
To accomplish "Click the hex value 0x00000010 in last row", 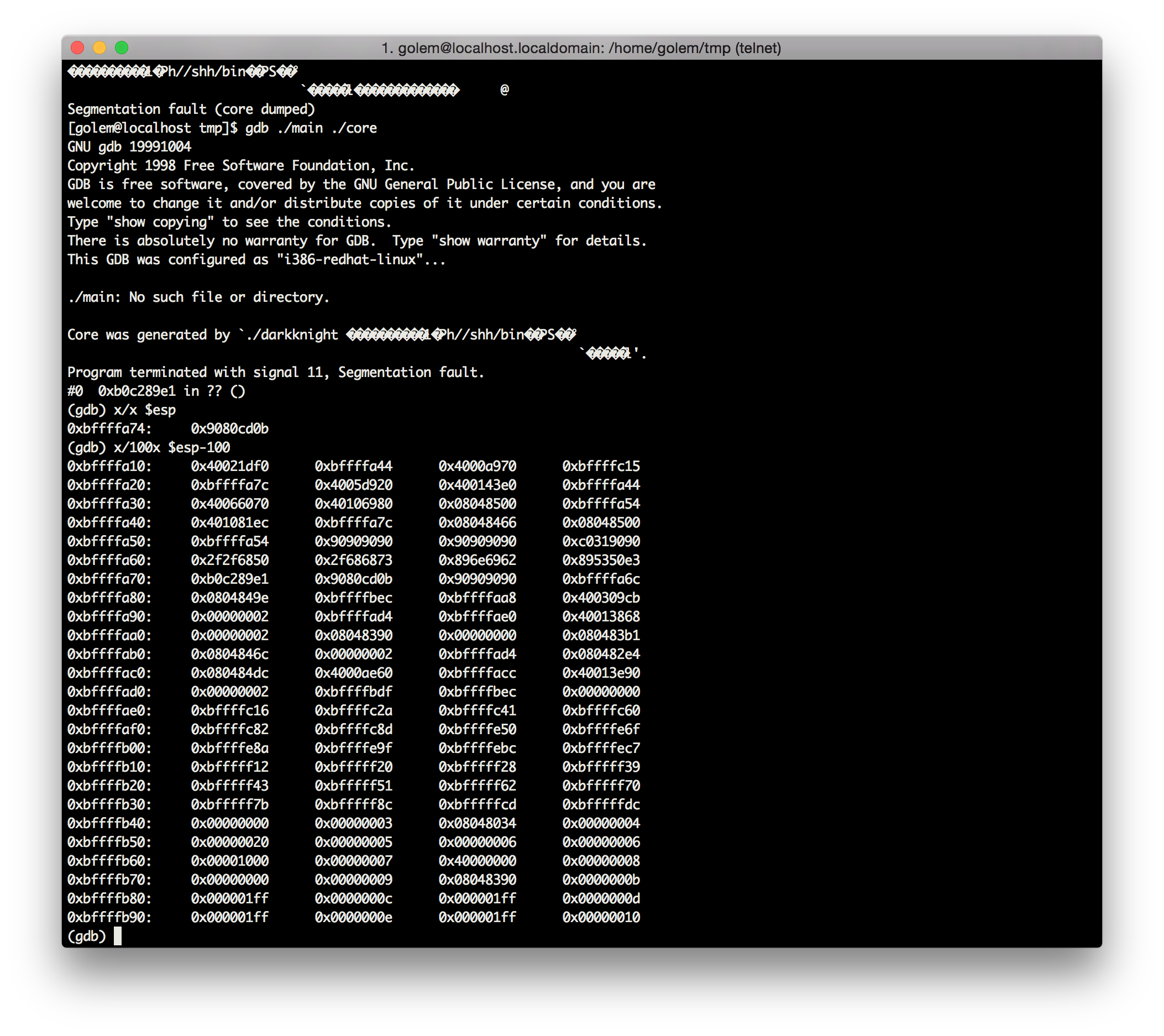I will tap(601, 918).
